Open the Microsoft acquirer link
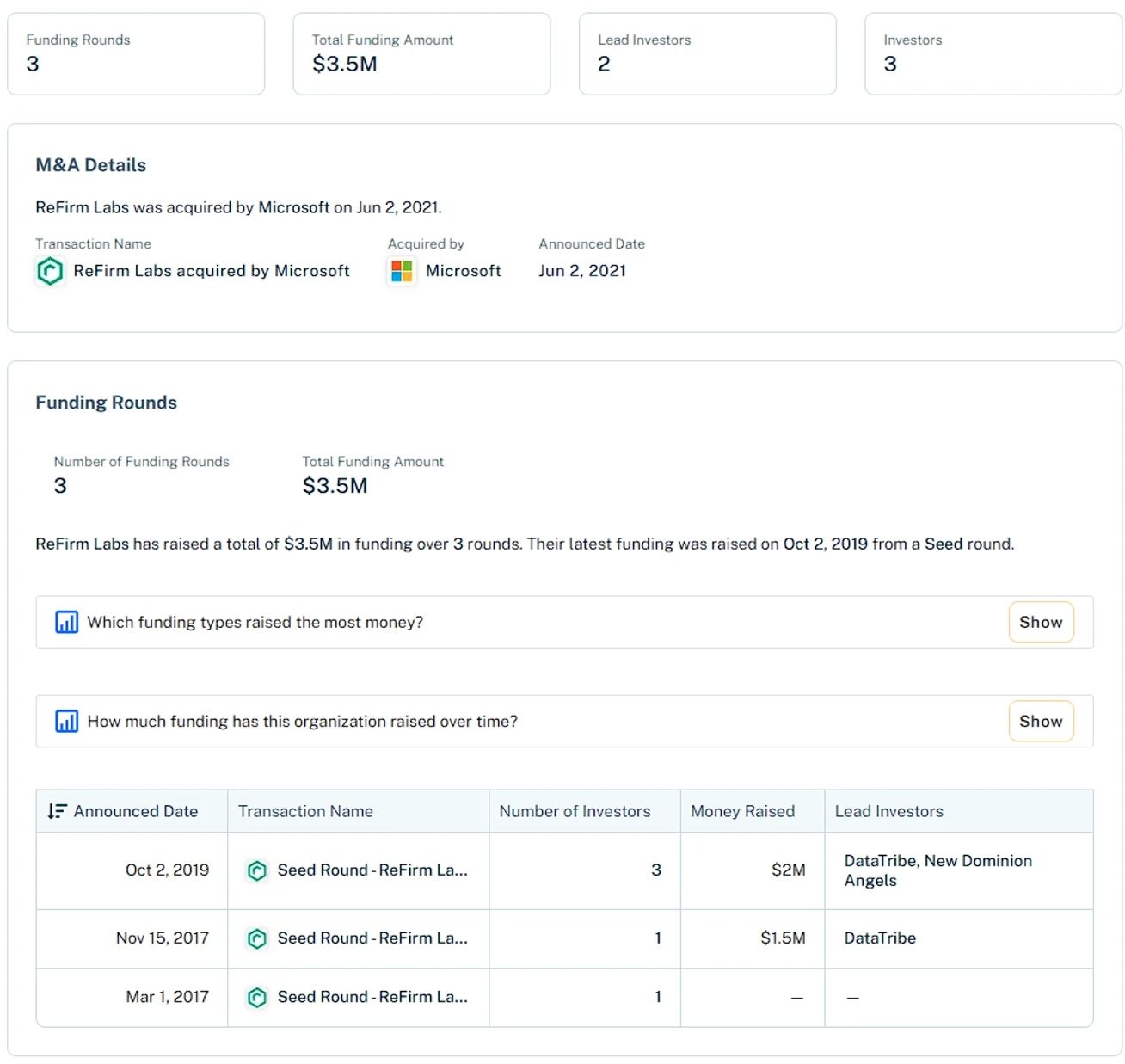This screenshot has width=1125, height=1064. click(x=463, y=271)
